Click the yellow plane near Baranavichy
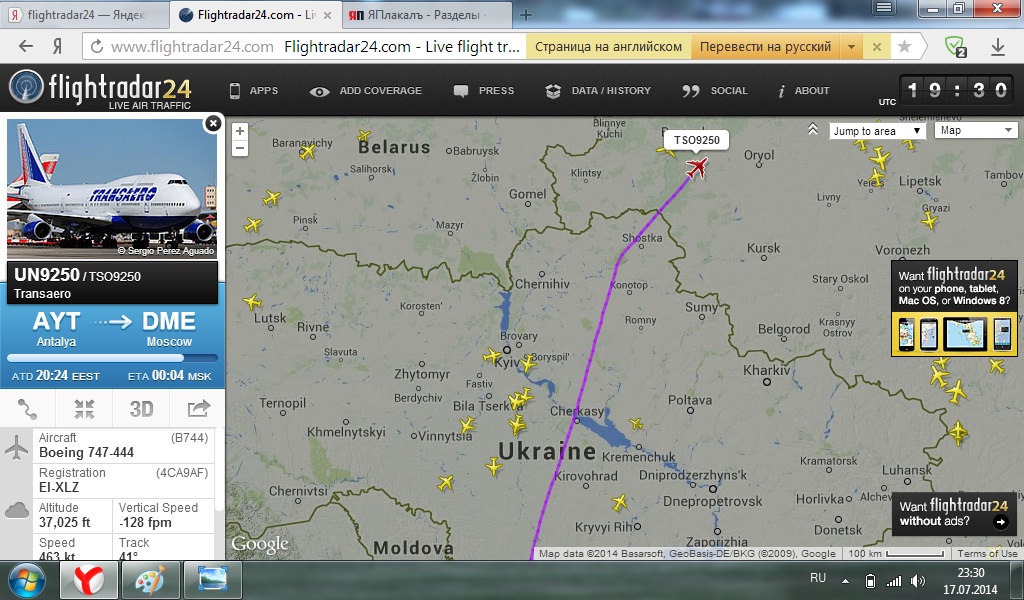Viewport: 1024px width, 600px height. pyautogui.click(x=307, y=152)
